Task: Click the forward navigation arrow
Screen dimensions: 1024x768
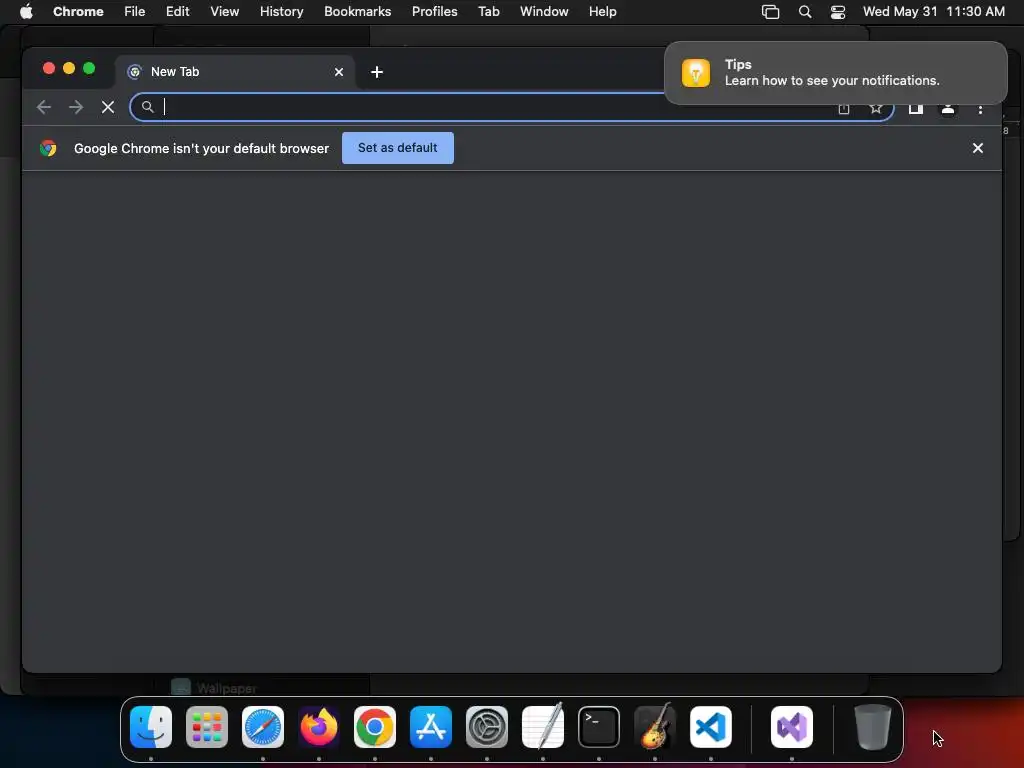Action: [76, 107]
